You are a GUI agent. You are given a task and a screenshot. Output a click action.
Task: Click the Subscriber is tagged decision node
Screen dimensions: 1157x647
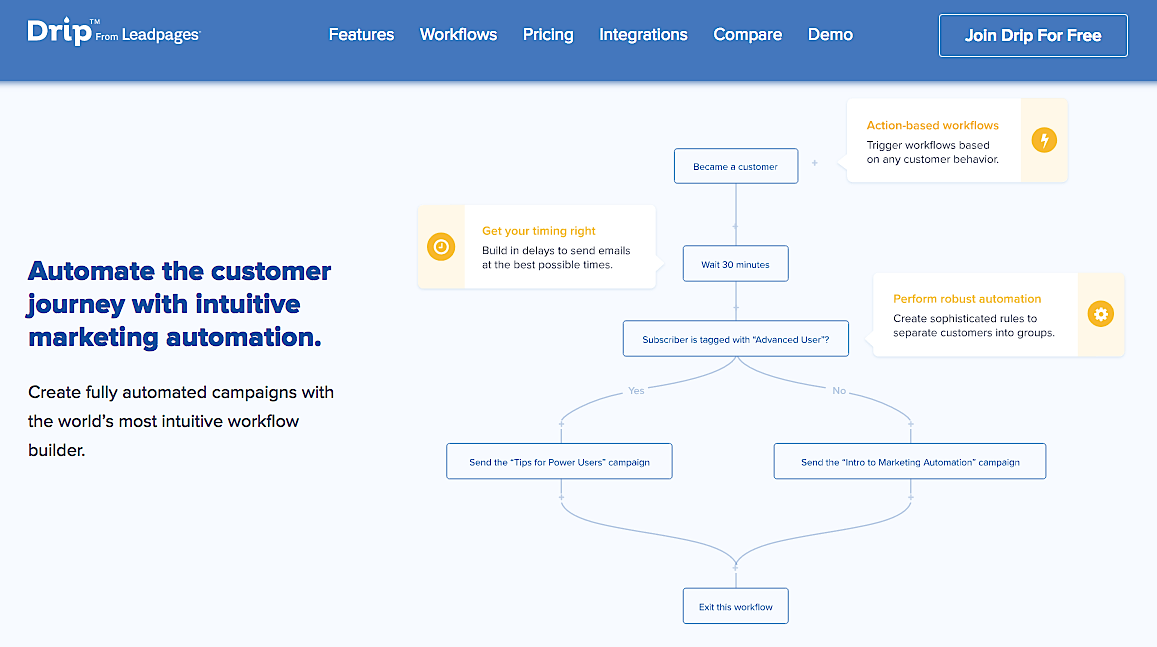point(736,339)
